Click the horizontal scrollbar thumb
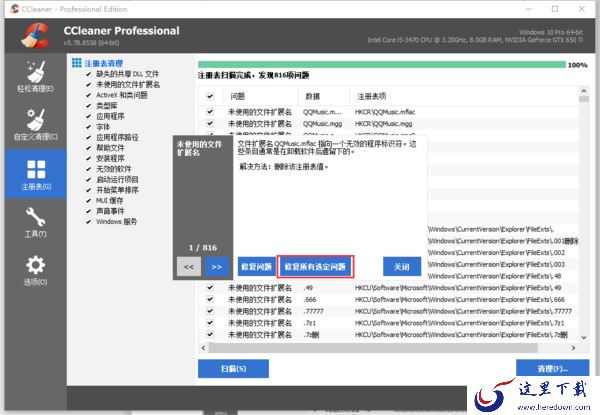Viewport: 600px width, 415px height. 373,348
